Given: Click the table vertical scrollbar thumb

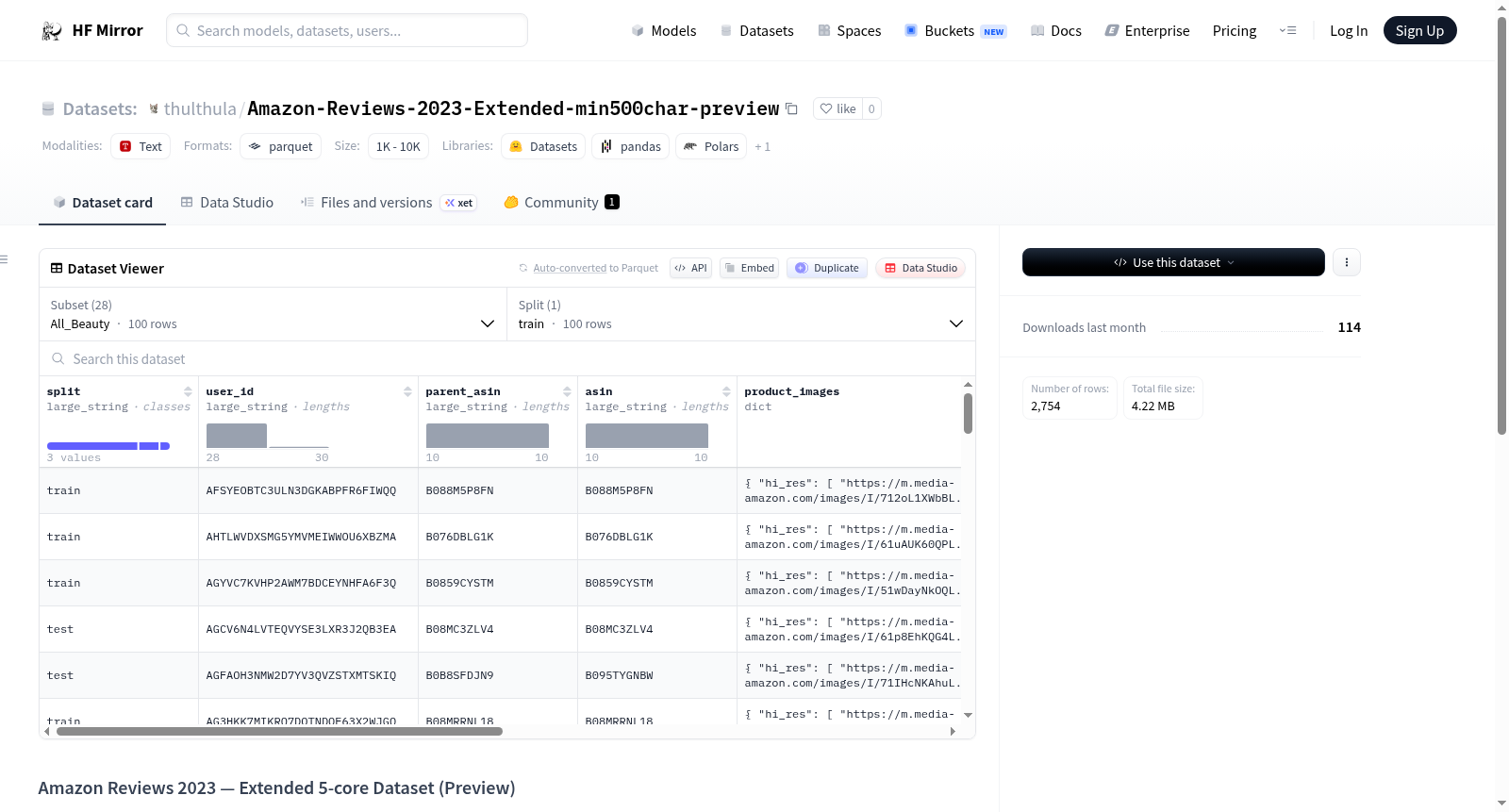Looking at the screenshot, I should click(x=968, y=413).
